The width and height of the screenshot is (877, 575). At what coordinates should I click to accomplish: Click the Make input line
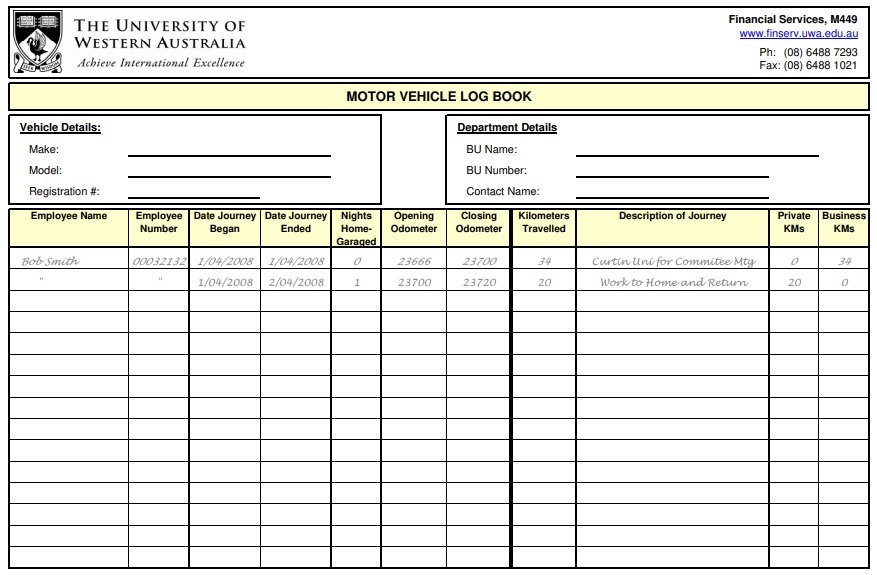point(228,150)
